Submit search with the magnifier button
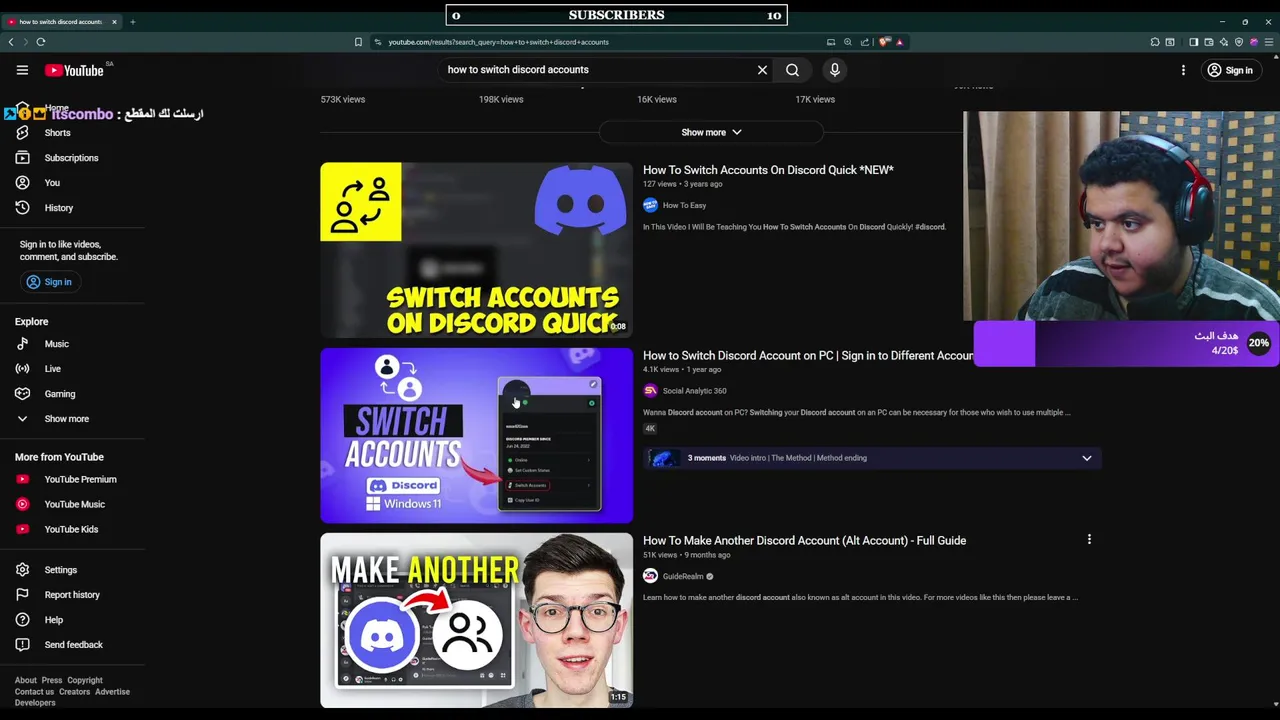 click(792, 70)
